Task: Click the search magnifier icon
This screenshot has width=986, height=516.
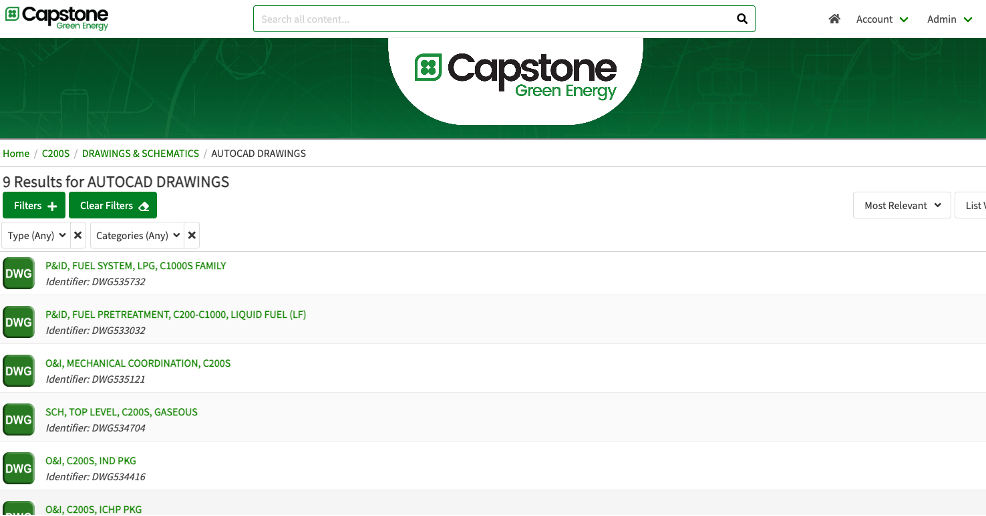Action: coord(742,19)
